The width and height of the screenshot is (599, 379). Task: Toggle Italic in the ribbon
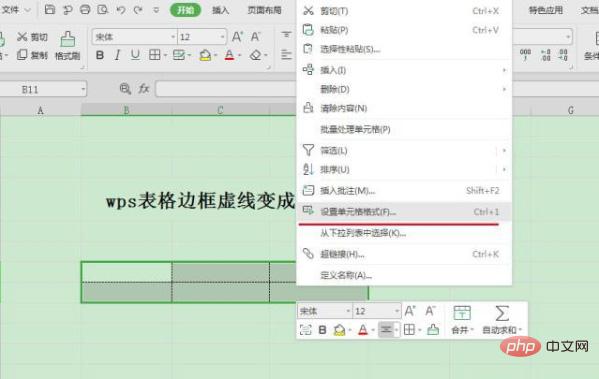point(117,55)
